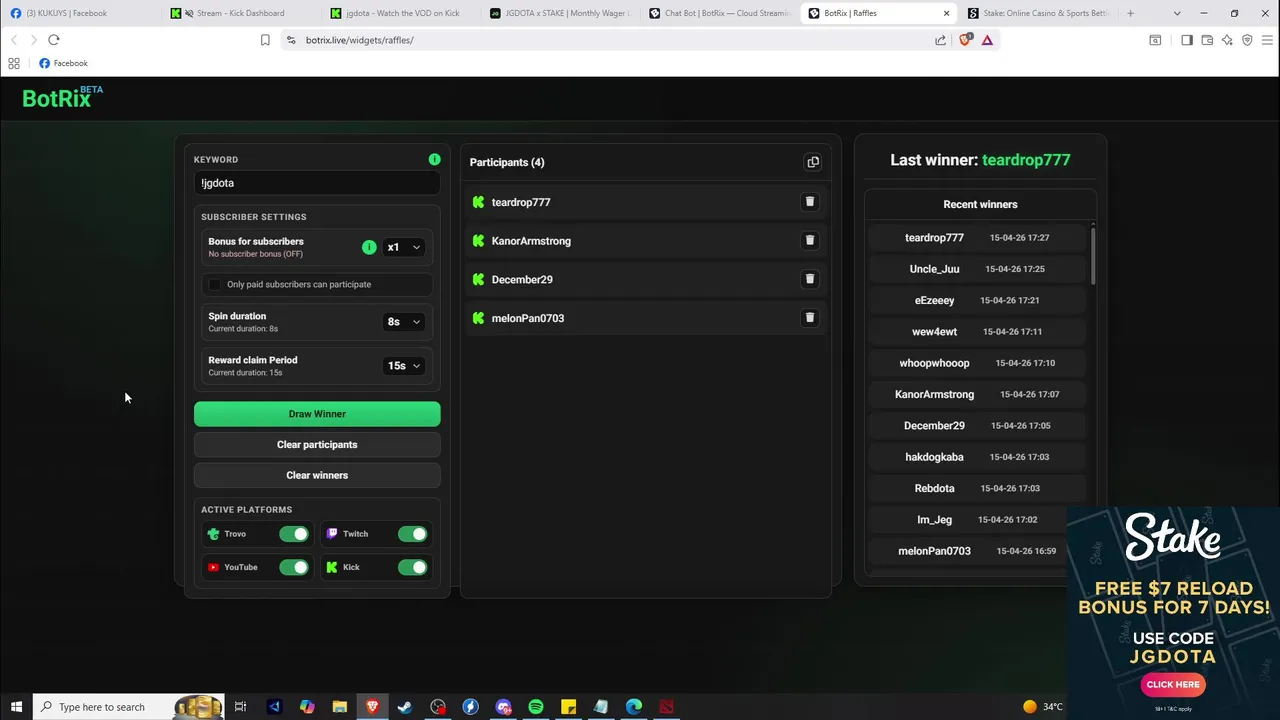The height and width of the screenshot is (720, 1280).
Task: Switch to KUKUYS Facebook tab
Action: click(80, 13)
